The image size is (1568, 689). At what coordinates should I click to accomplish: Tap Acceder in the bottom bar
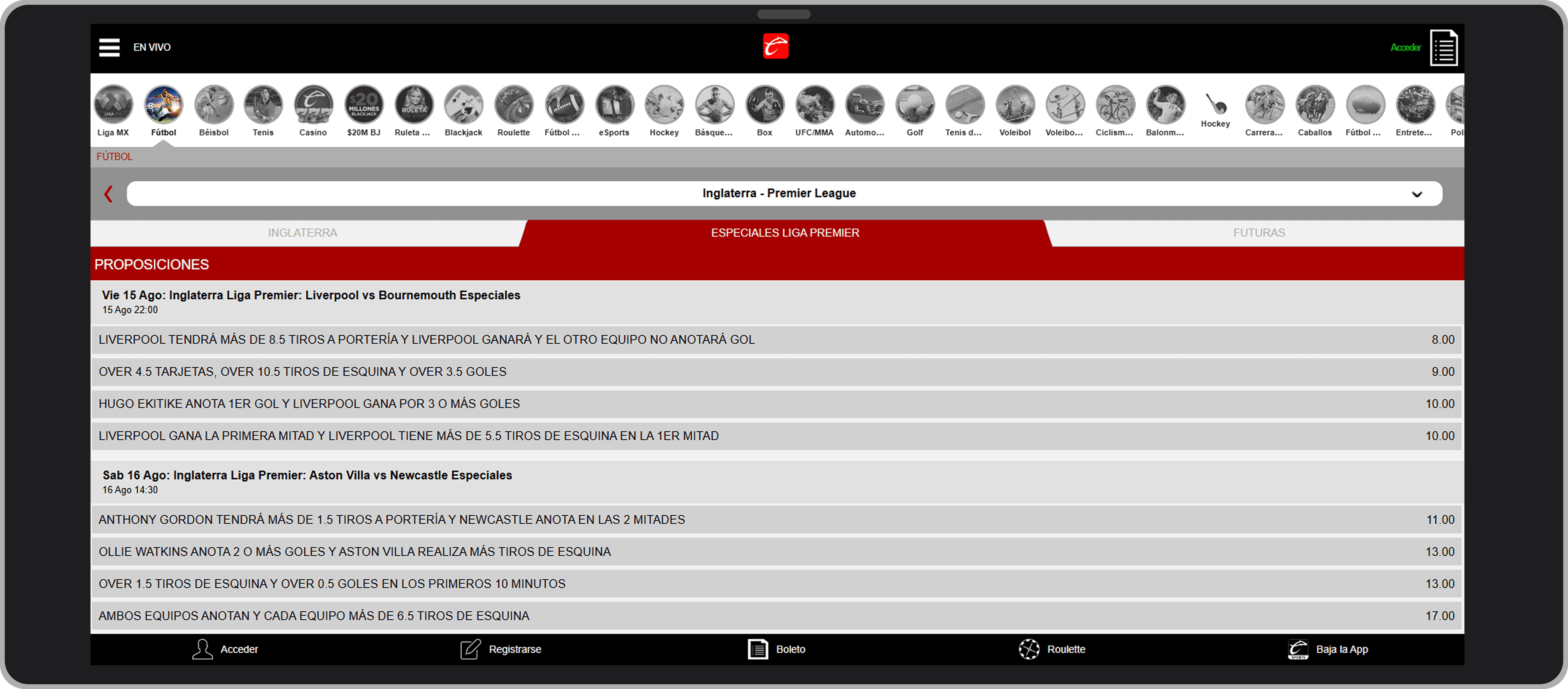(x=225, y=650)
